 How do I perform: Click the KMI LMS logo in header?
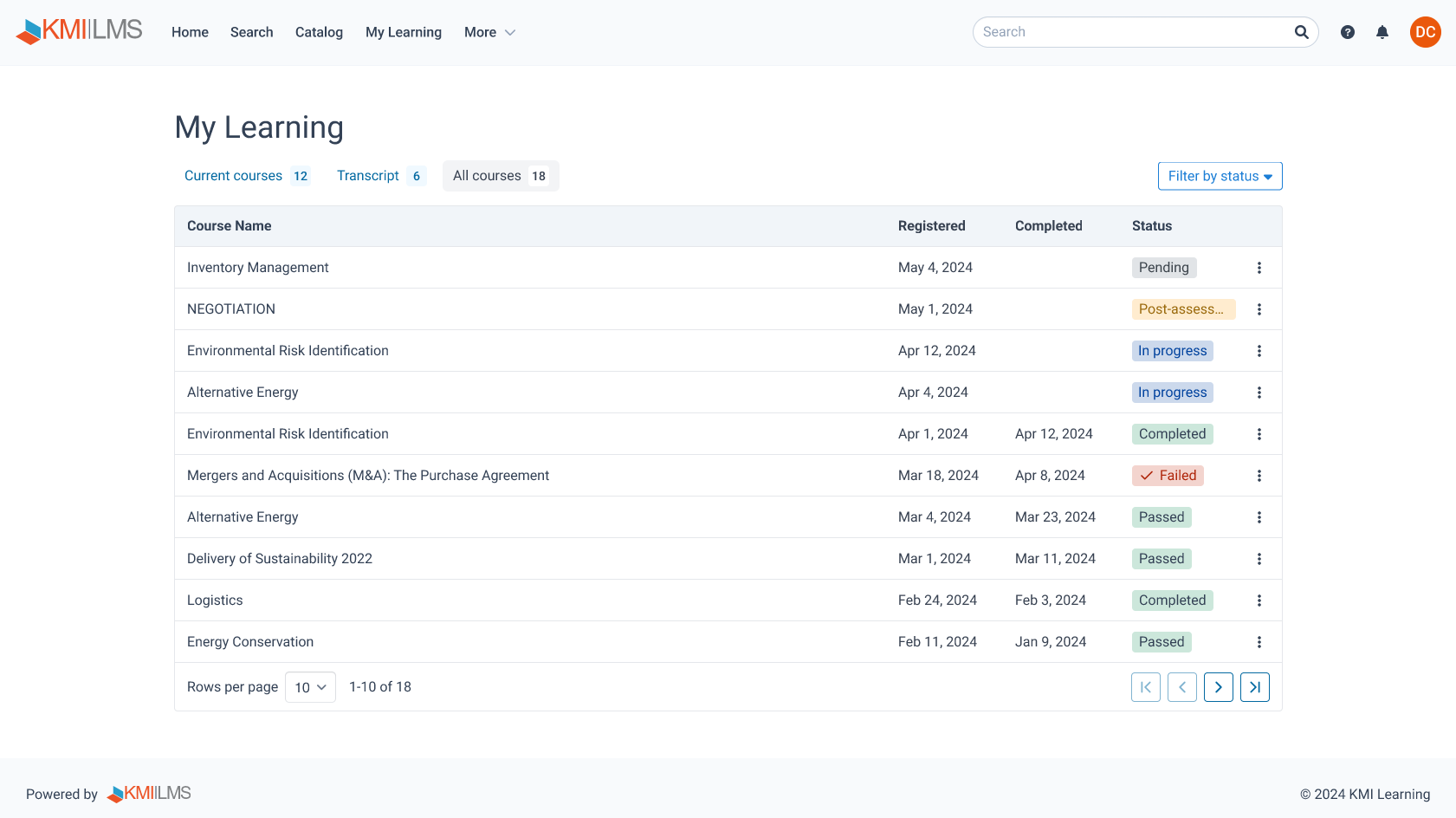(79, 31)
